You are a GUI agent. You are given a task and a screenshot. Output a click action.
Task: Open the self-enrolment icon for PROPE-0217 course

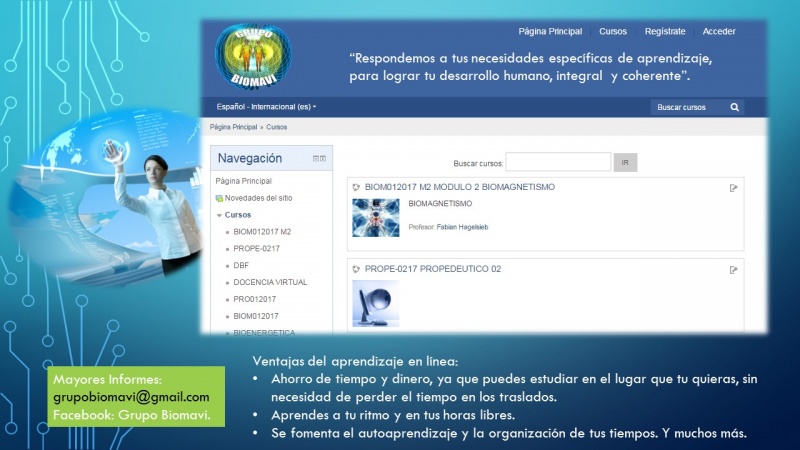734,270
